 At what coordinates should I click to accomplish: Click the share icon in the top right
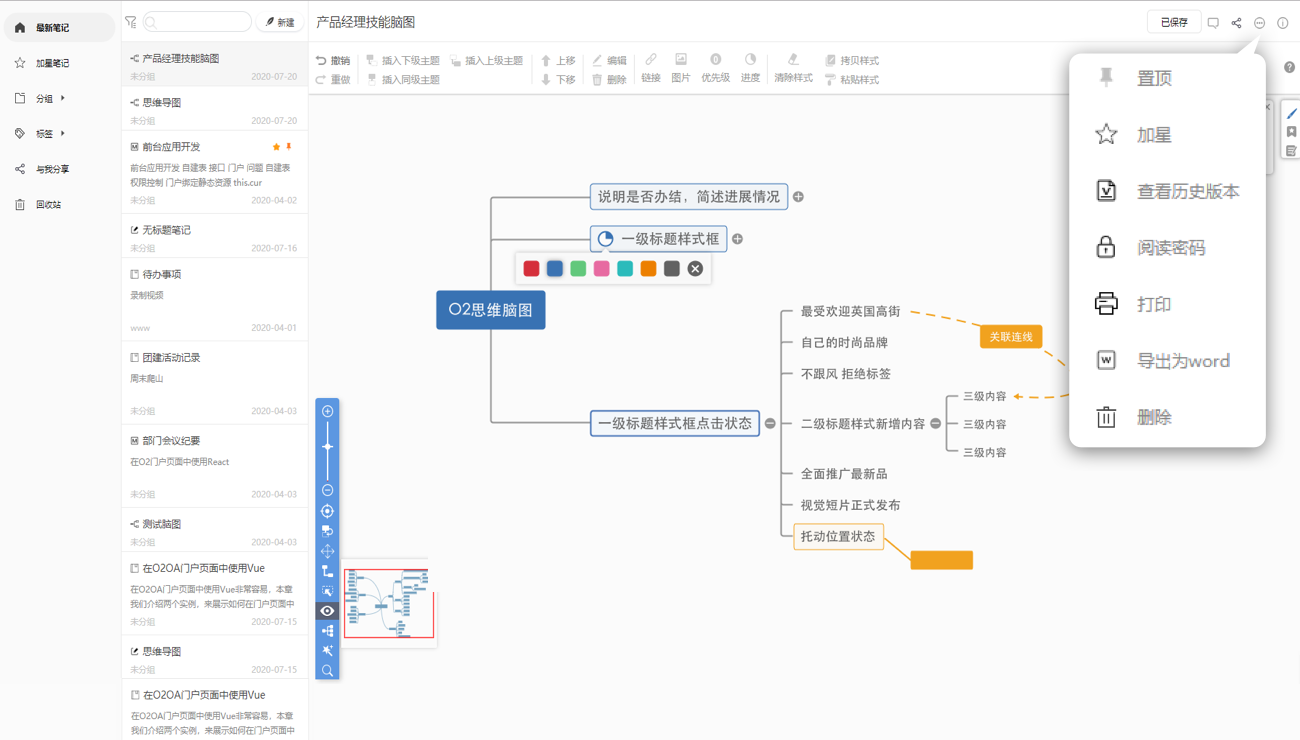pyautogui.click(x=1236, y=23)
